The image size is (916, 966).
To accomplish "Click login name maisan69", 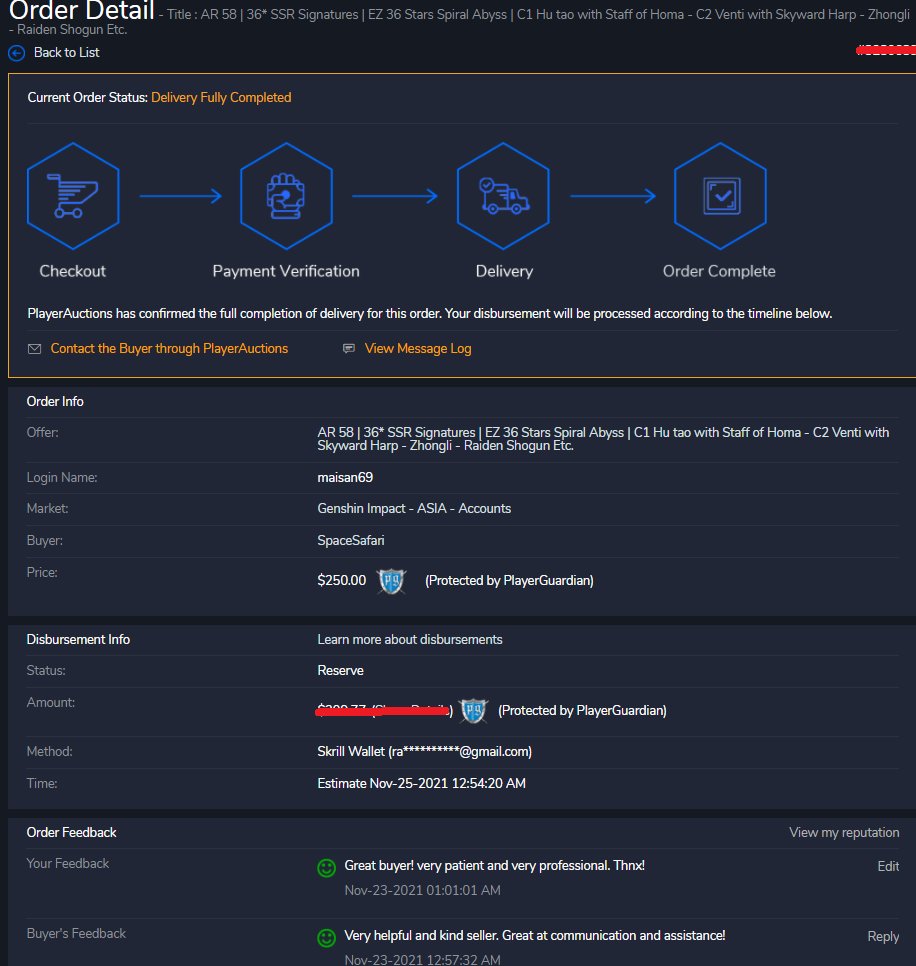I will 345,477.
